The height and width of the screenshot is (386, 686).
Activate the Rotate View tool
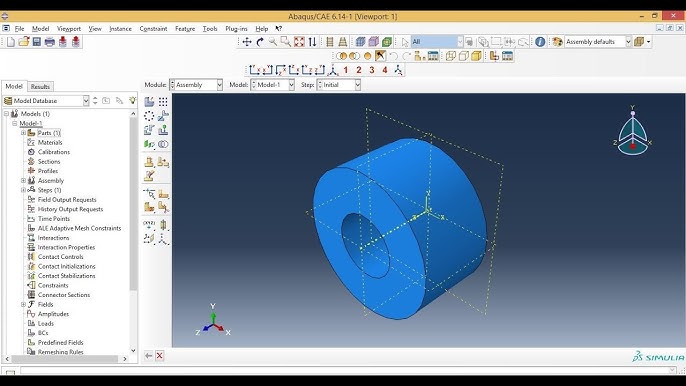[x=260, y=42]
